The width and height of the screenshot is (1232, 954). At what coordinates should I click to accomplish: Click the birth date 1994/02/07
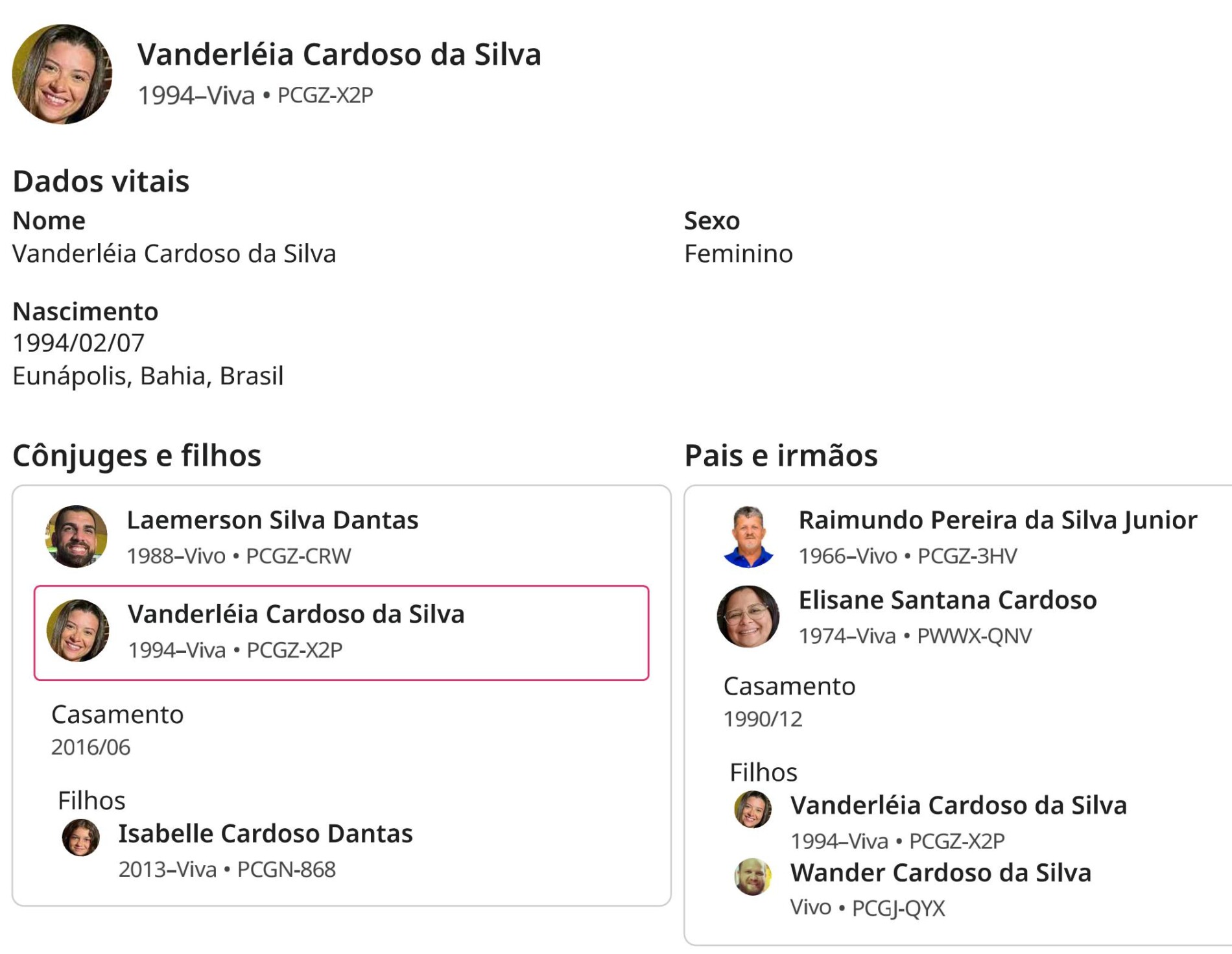point(78,343)
